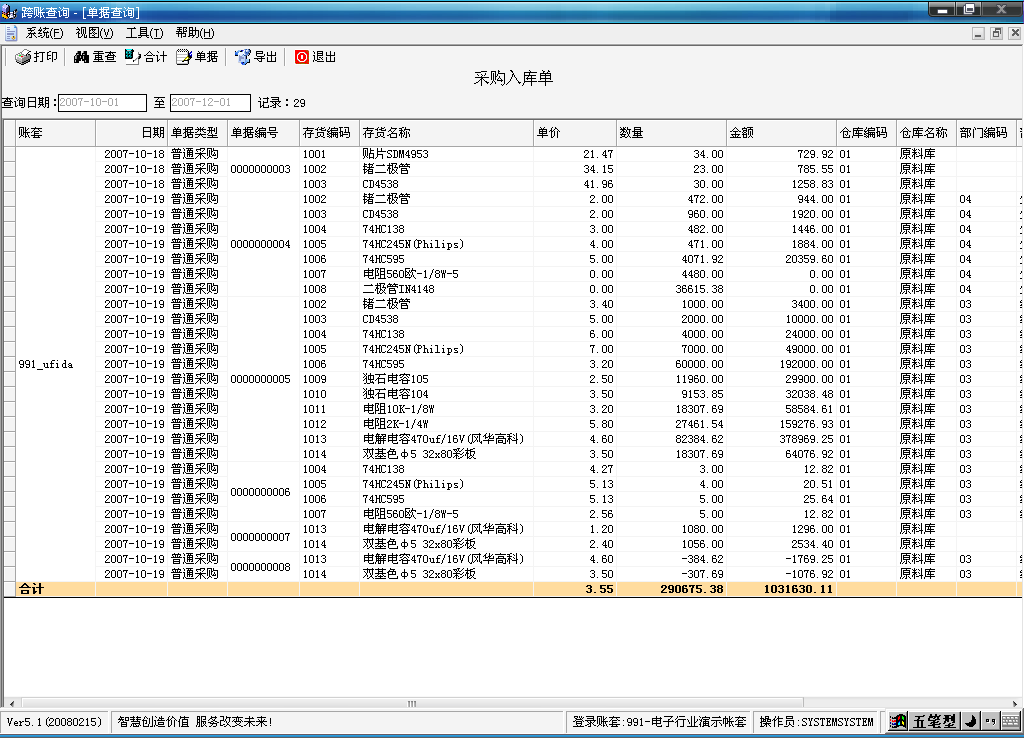Toggle the IME half-moon width icon
This screenshot has height=738, width=1024.
tap(970, 722)
